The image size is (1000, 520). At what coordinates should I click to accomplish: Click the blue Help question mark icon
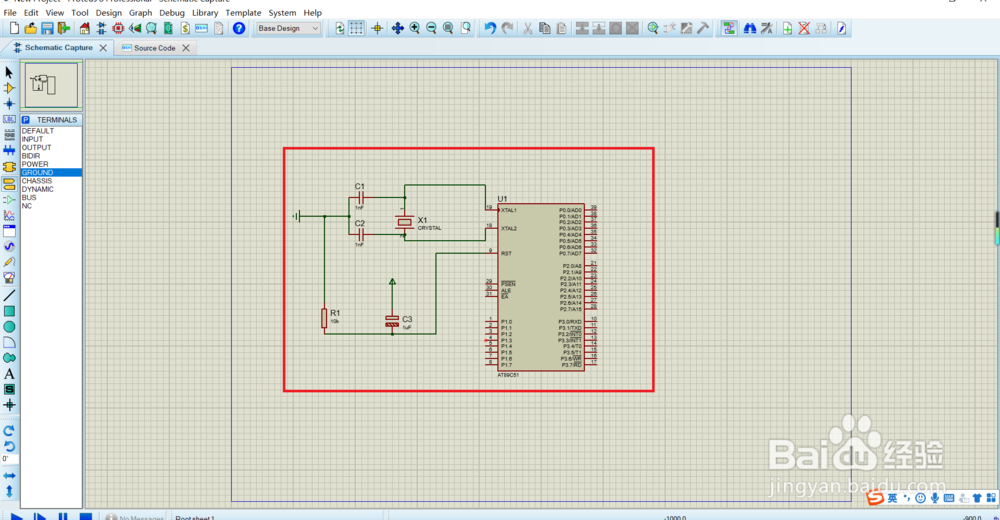[x=239, y=28]
